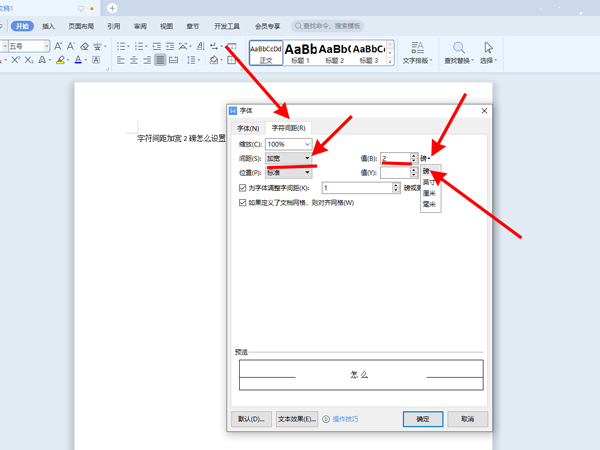Toggle 如果定义了文档网格 checkbox
The image size is (600, 450).
[243, 202]
